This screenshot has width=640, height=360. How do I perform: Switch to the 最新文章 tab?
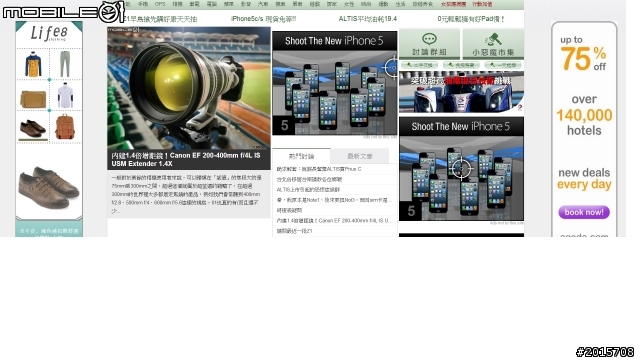(360, 156)
